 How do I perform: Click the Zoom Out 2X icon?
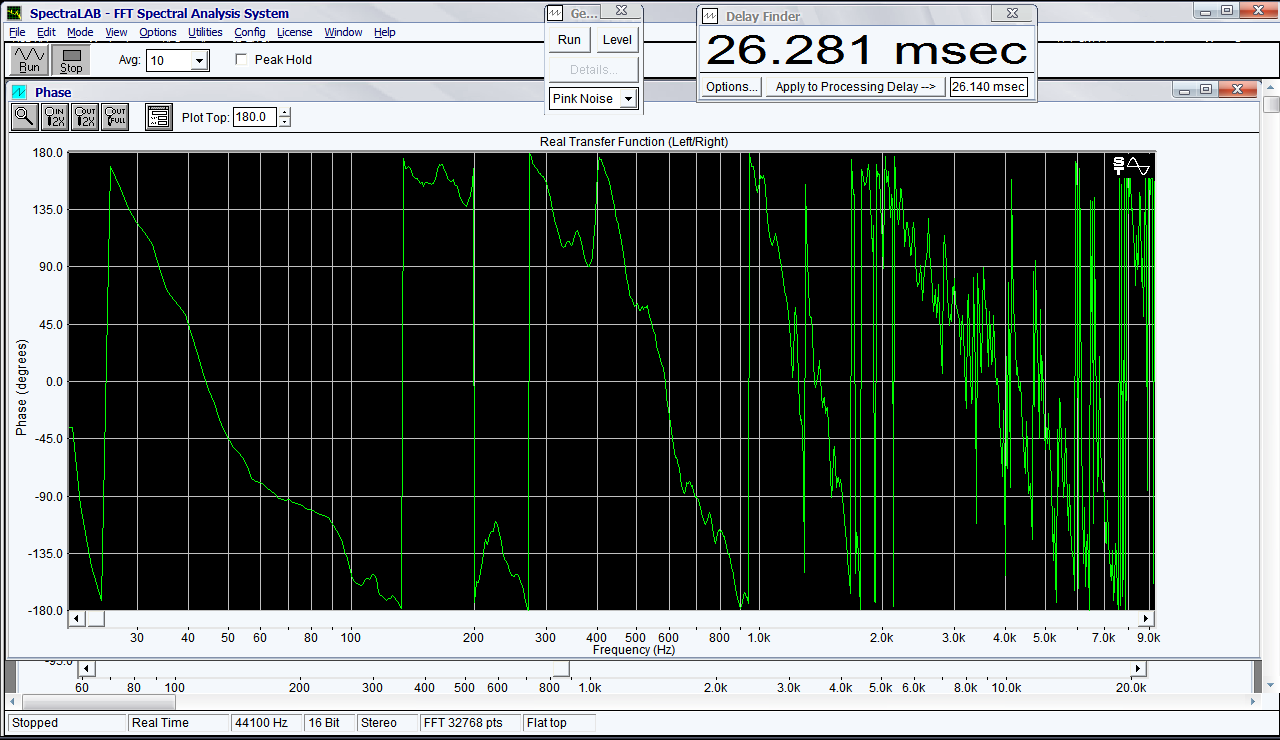click(x=85, y=117)
